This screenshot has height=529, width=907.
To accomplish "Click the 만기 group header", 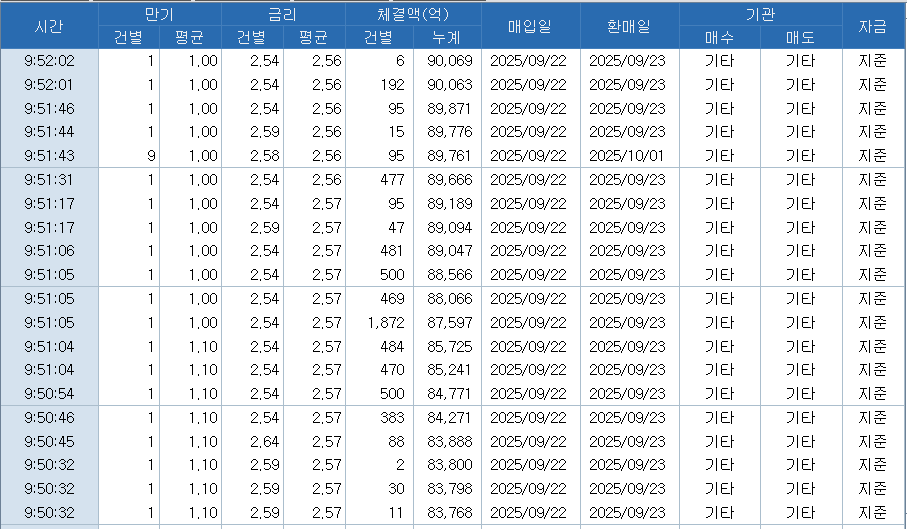I will point(159,15).
